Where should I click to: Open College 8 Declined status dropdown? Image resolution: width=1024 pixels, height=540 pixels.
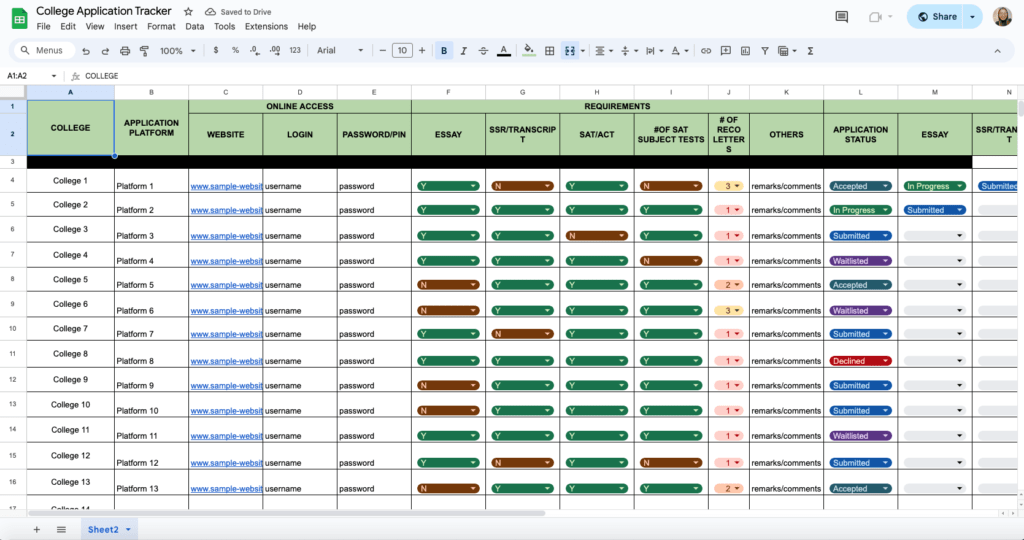click(860, 361)
